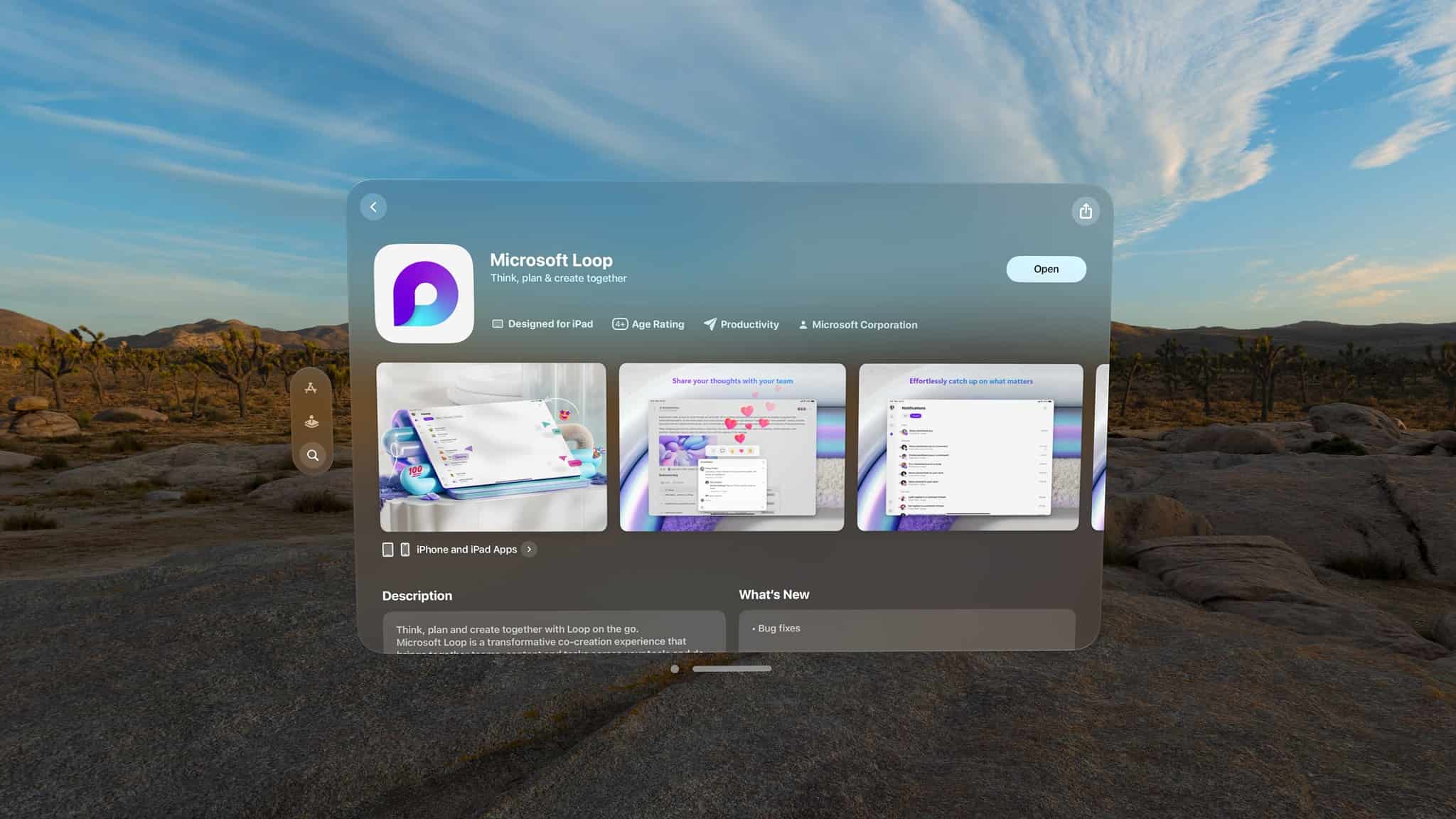Click the share icon

[1085, 211]
